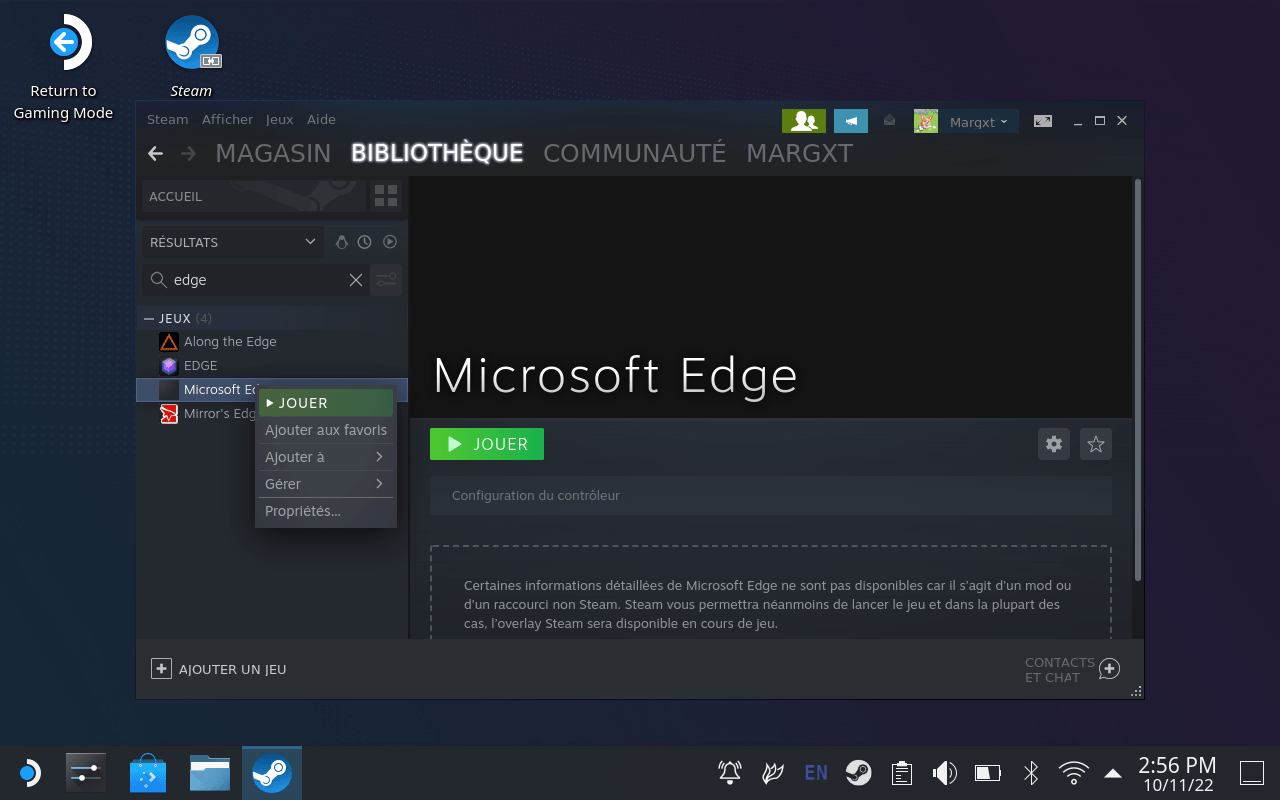Click in the library search field

pos(255,280)
